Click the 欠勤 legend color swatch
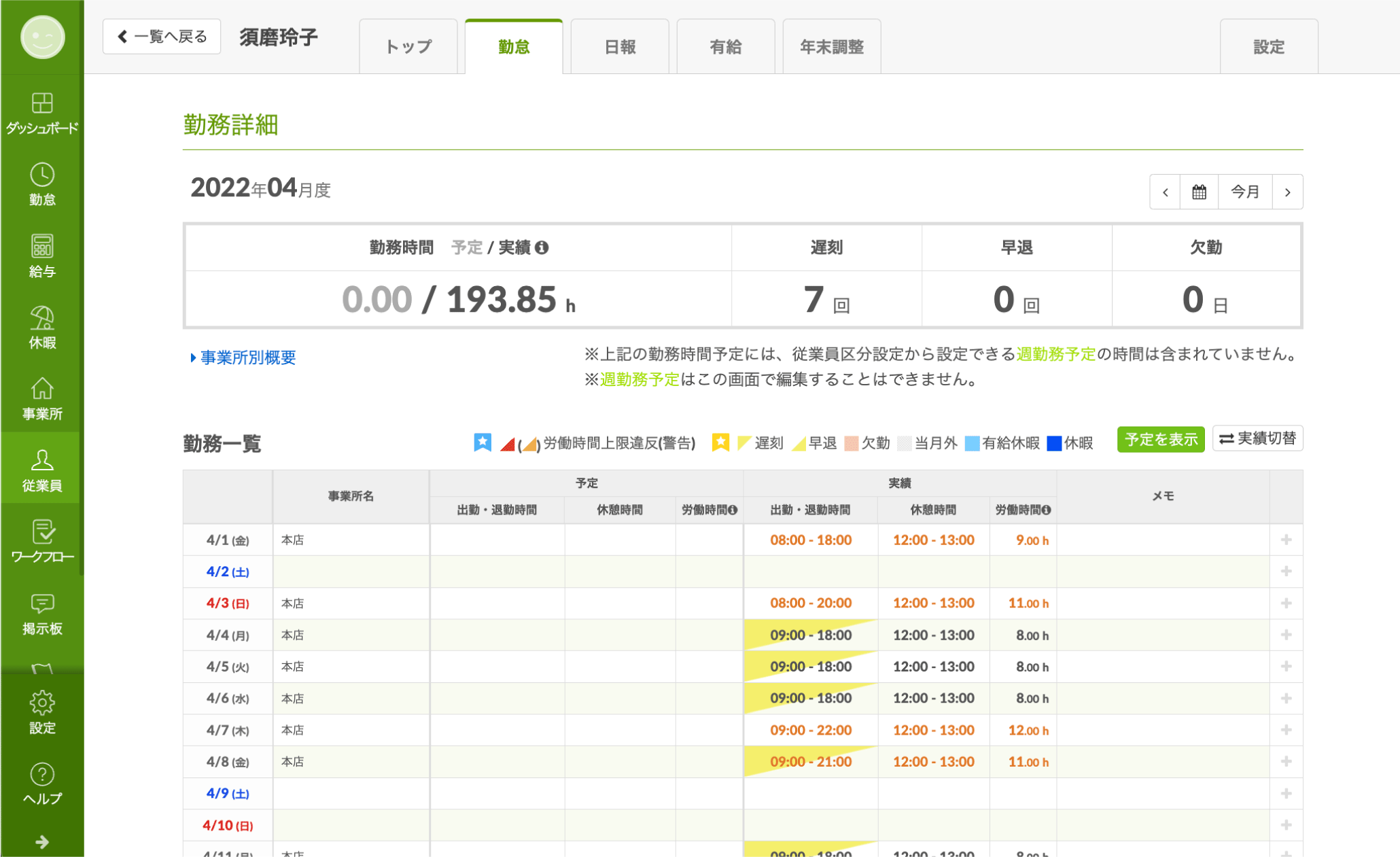The width and height of the screenshot is (1400, 857). [851, 443]
